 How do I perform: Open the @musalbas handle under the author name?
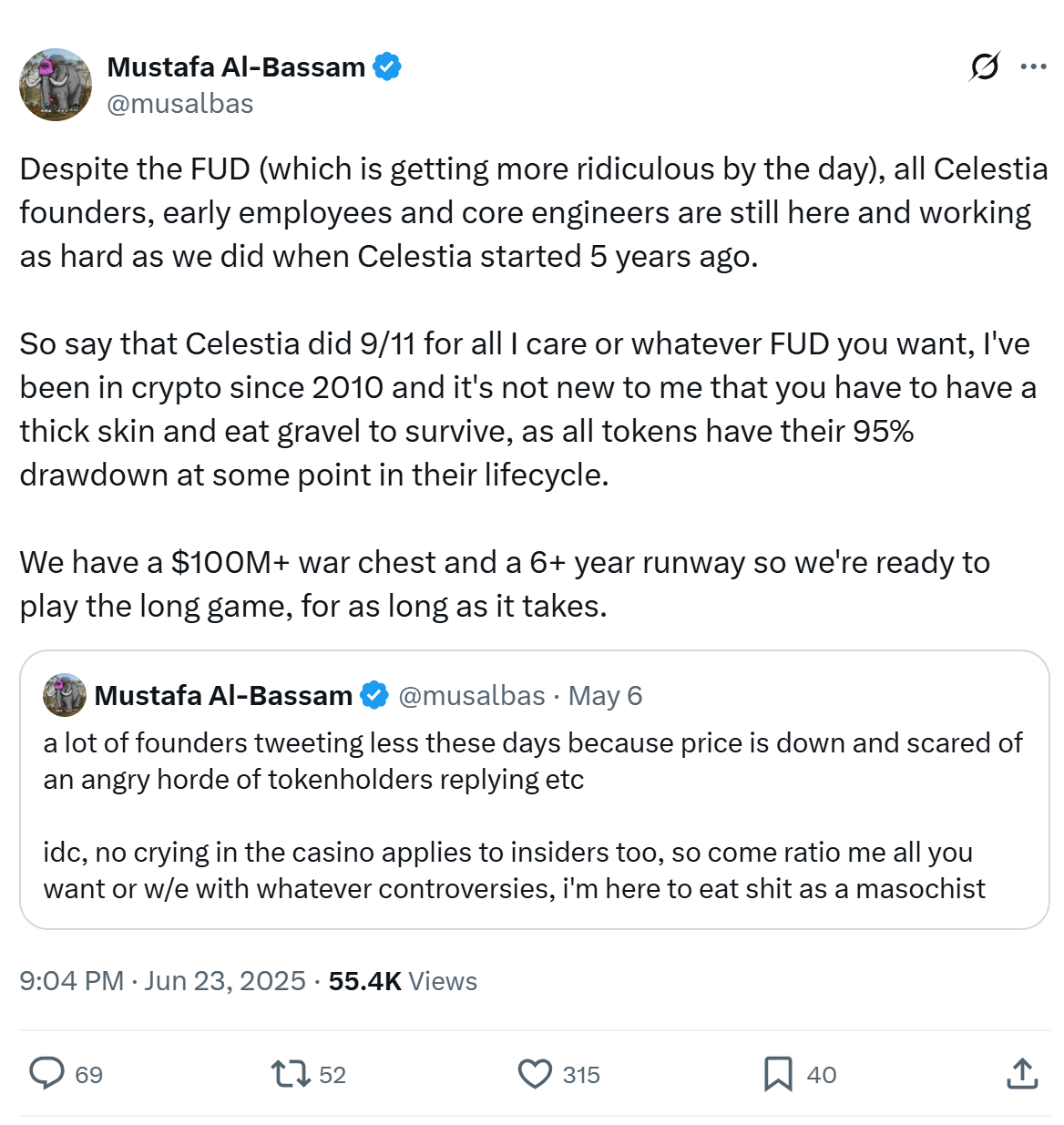(180, 103)
